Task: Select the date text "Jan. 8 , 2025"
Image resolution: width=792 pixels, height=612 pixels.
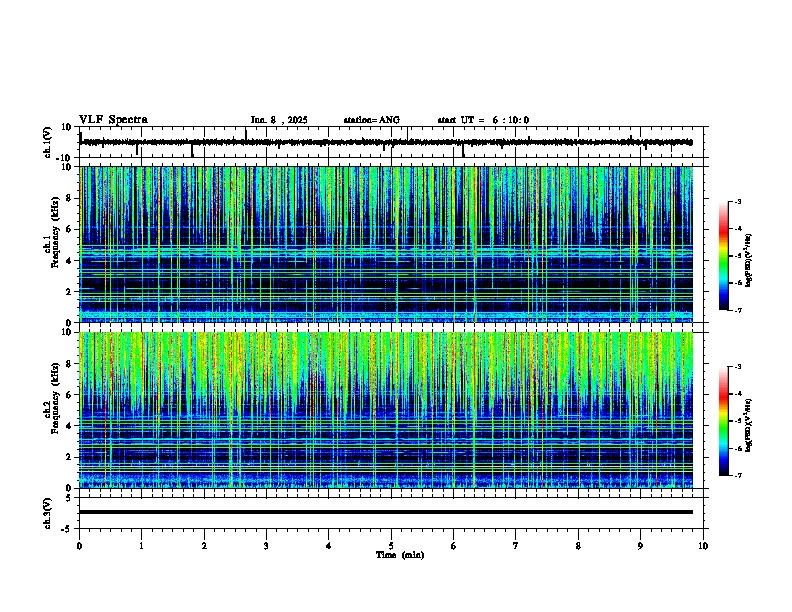Action: pyautogui.click(x=279, y=120)
